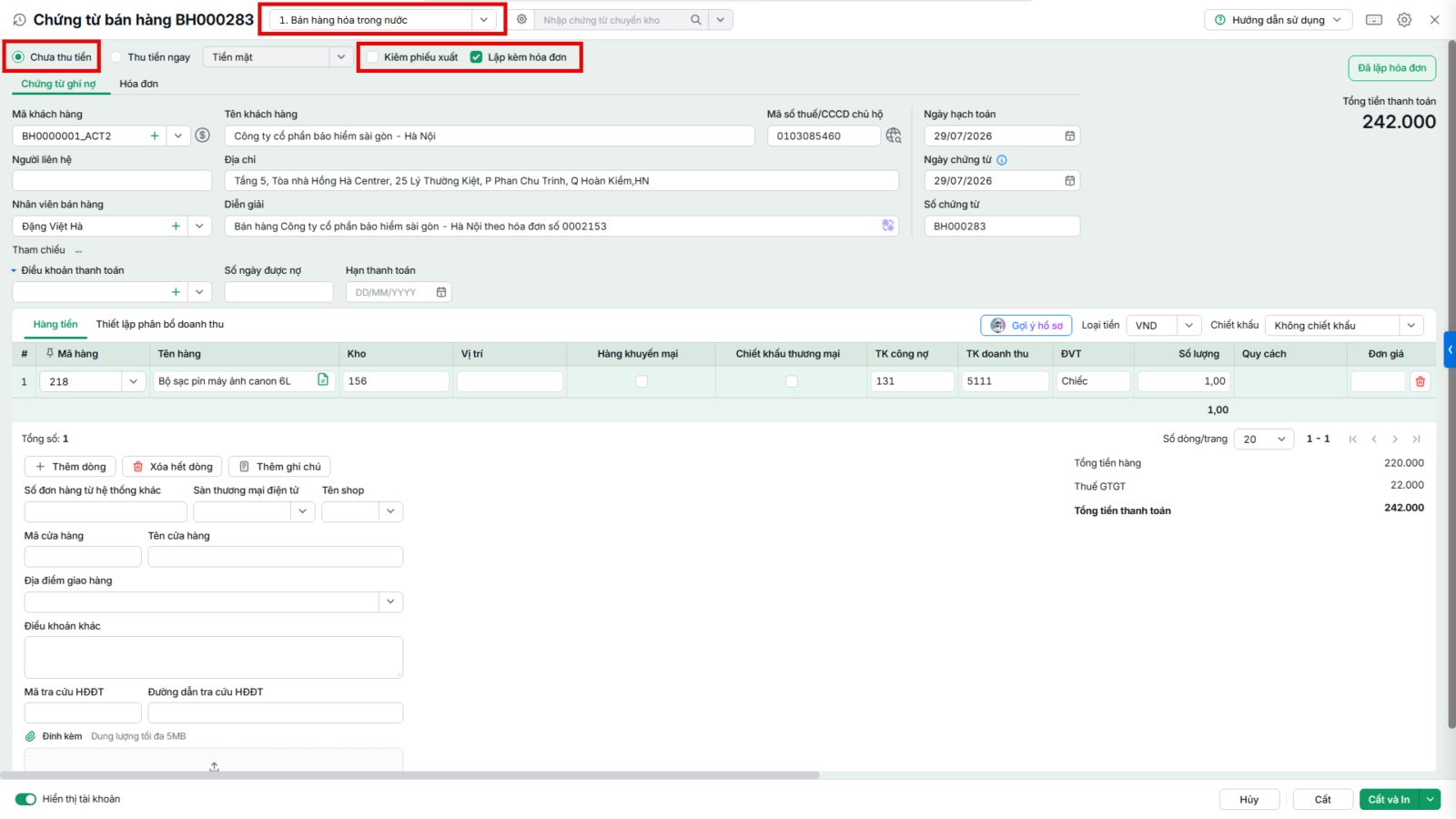1456x819 pixels.
Task: Collapse Điều khoản thanh toán section
Action: [x=14, y=270]
